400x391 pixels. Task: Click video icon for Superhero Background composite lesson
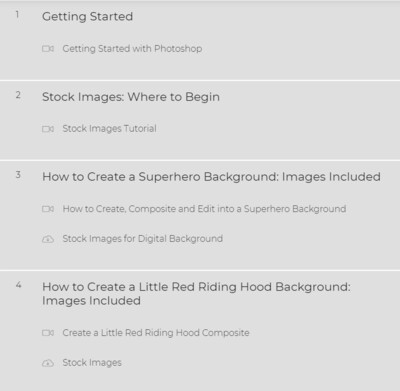[x=48, y=209]
